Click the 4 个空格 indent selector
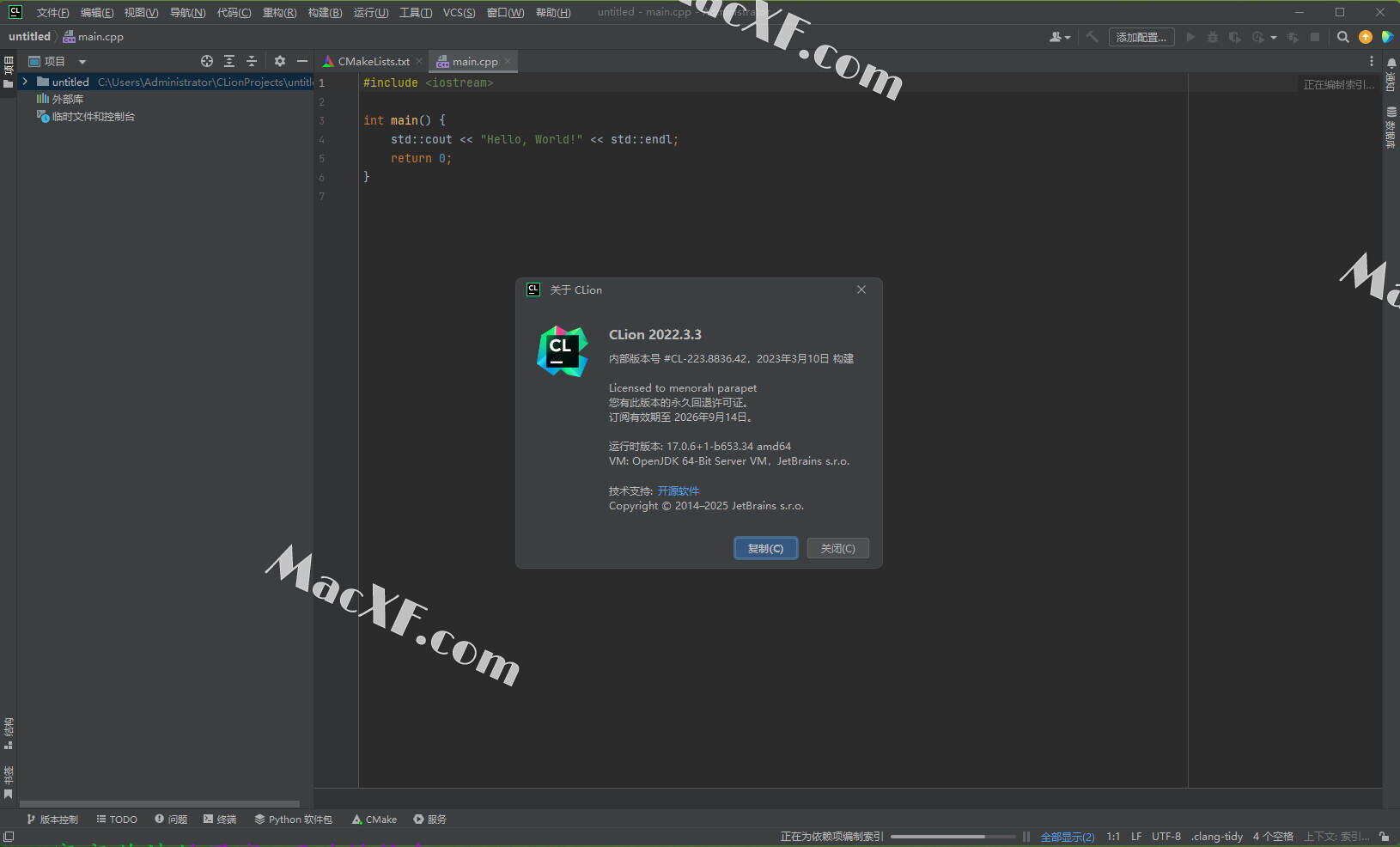 click(1273, 836)
